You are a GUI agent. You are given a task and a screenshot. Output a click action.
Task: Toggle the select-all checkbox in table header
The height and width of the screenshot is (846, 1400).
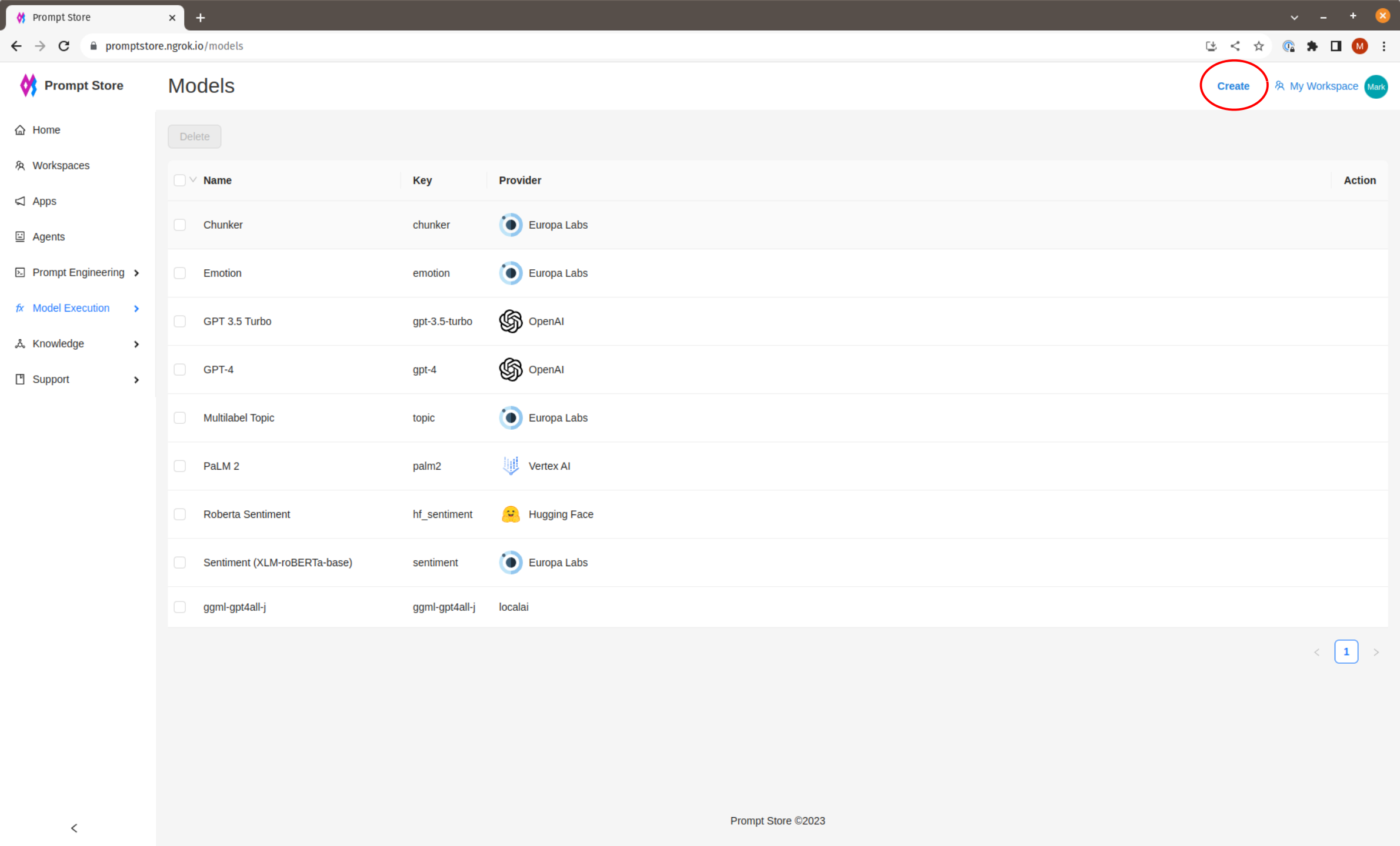(x=180, y=180)
